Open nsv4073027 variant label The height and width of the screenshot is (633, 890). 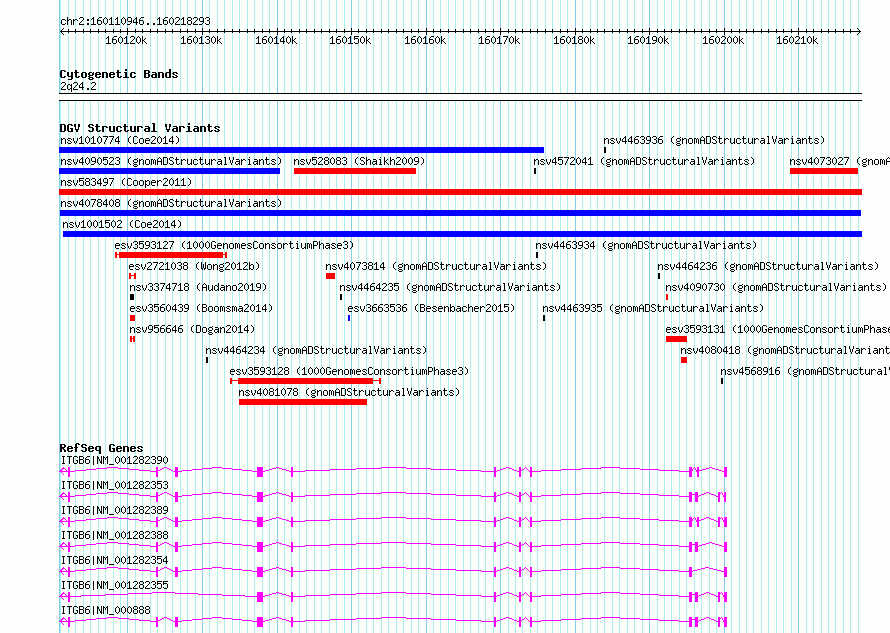839,161
